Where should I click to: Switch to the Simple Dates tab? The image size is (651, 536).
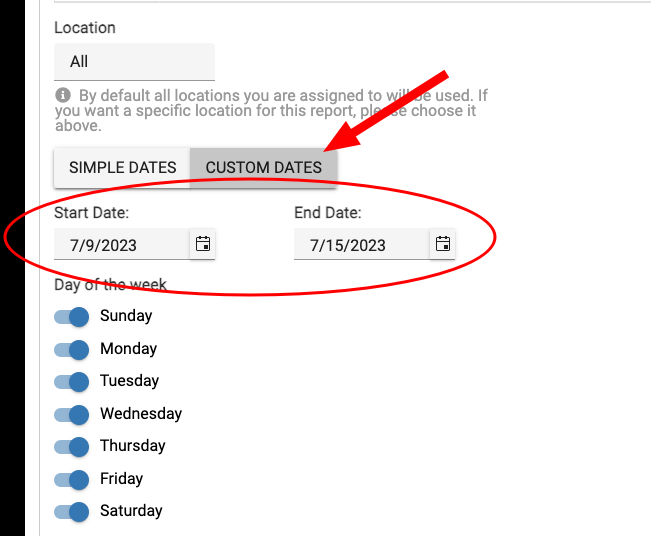click(122, 167)
